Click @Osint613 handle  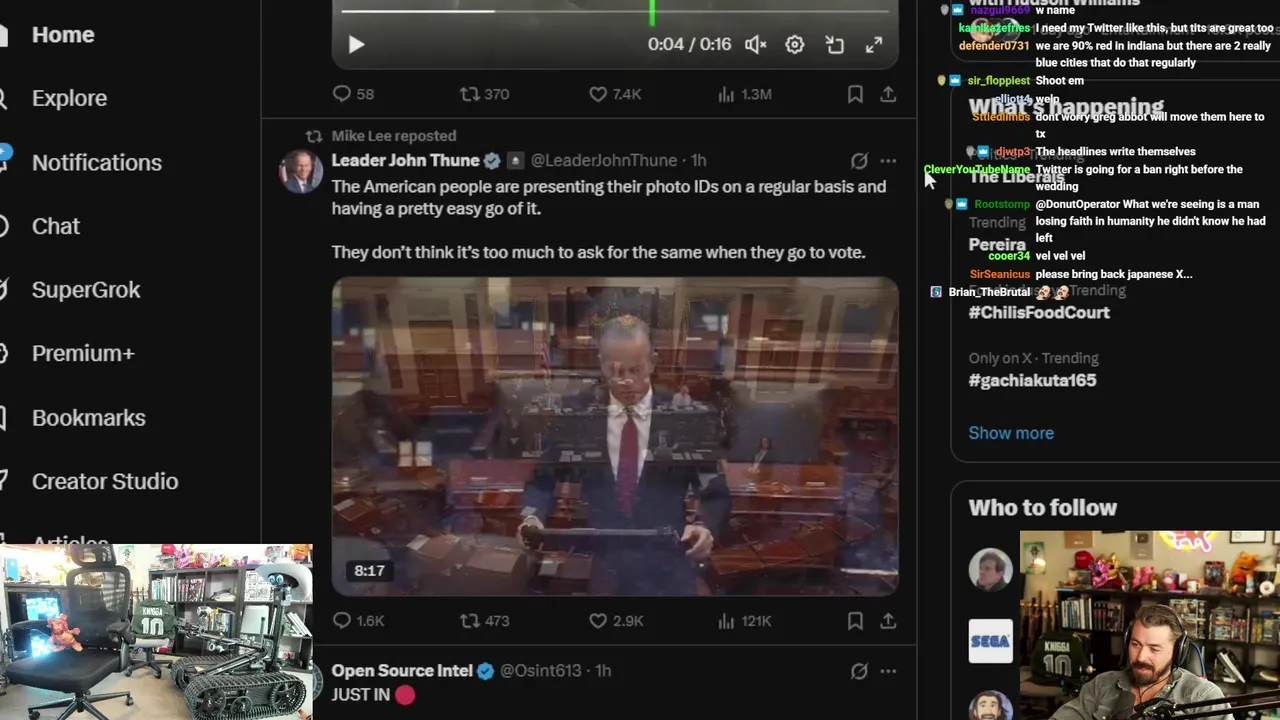540,671
